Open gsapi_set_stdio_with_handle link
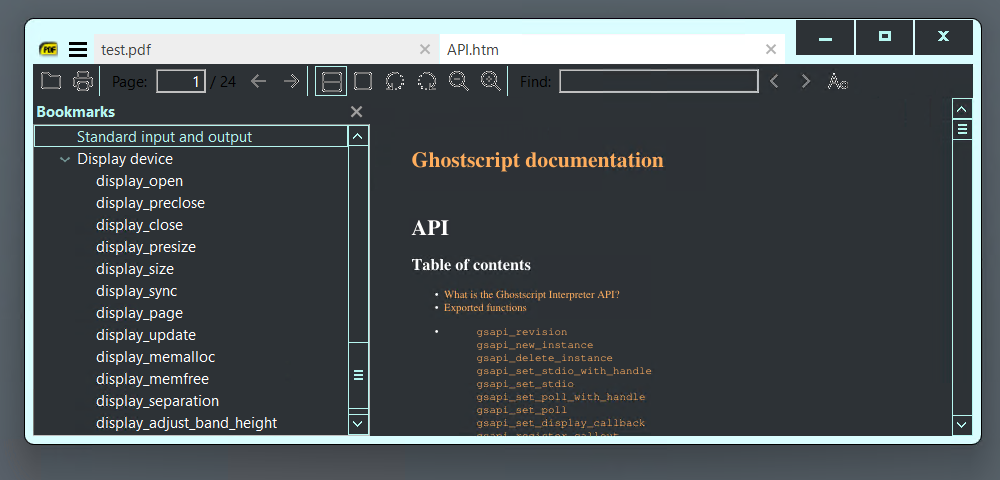The width and height of the screenshot is (1000, 480). coord(564,371)
